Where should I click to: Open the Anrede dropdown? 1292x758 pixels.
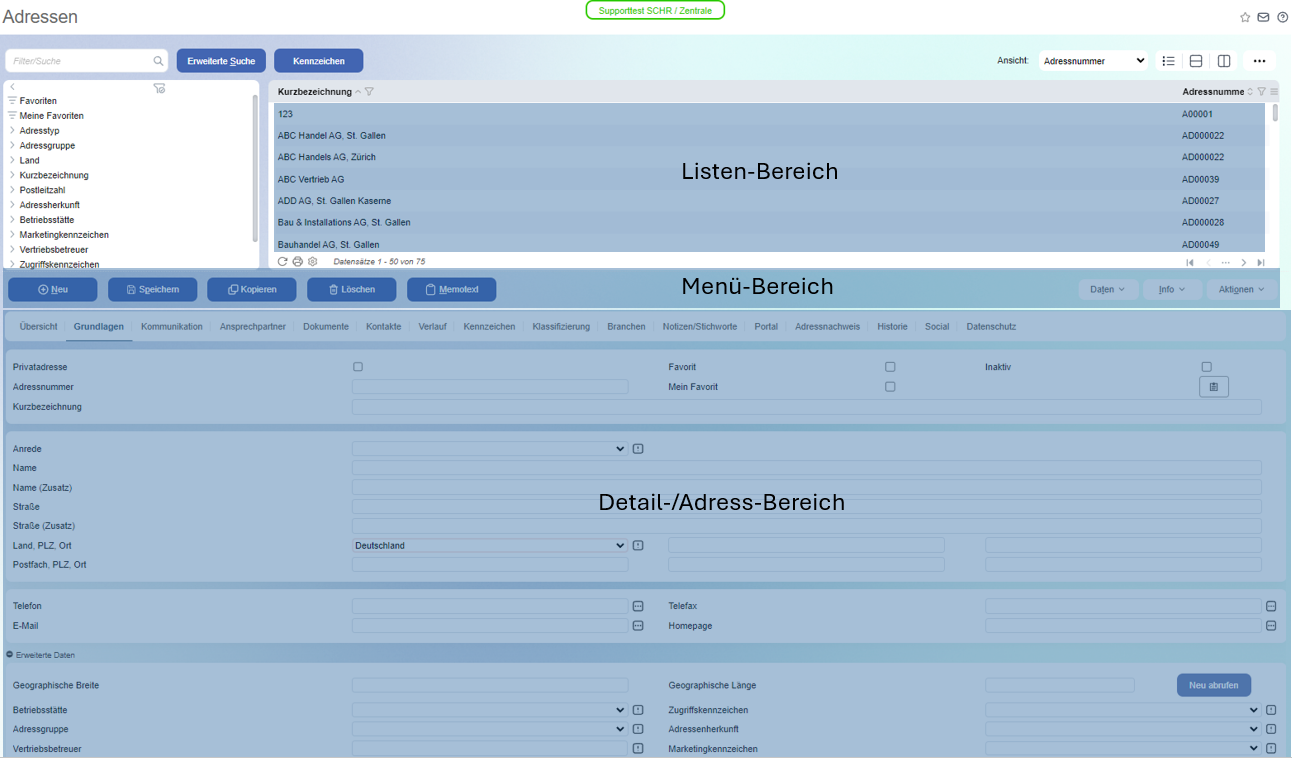489,449
